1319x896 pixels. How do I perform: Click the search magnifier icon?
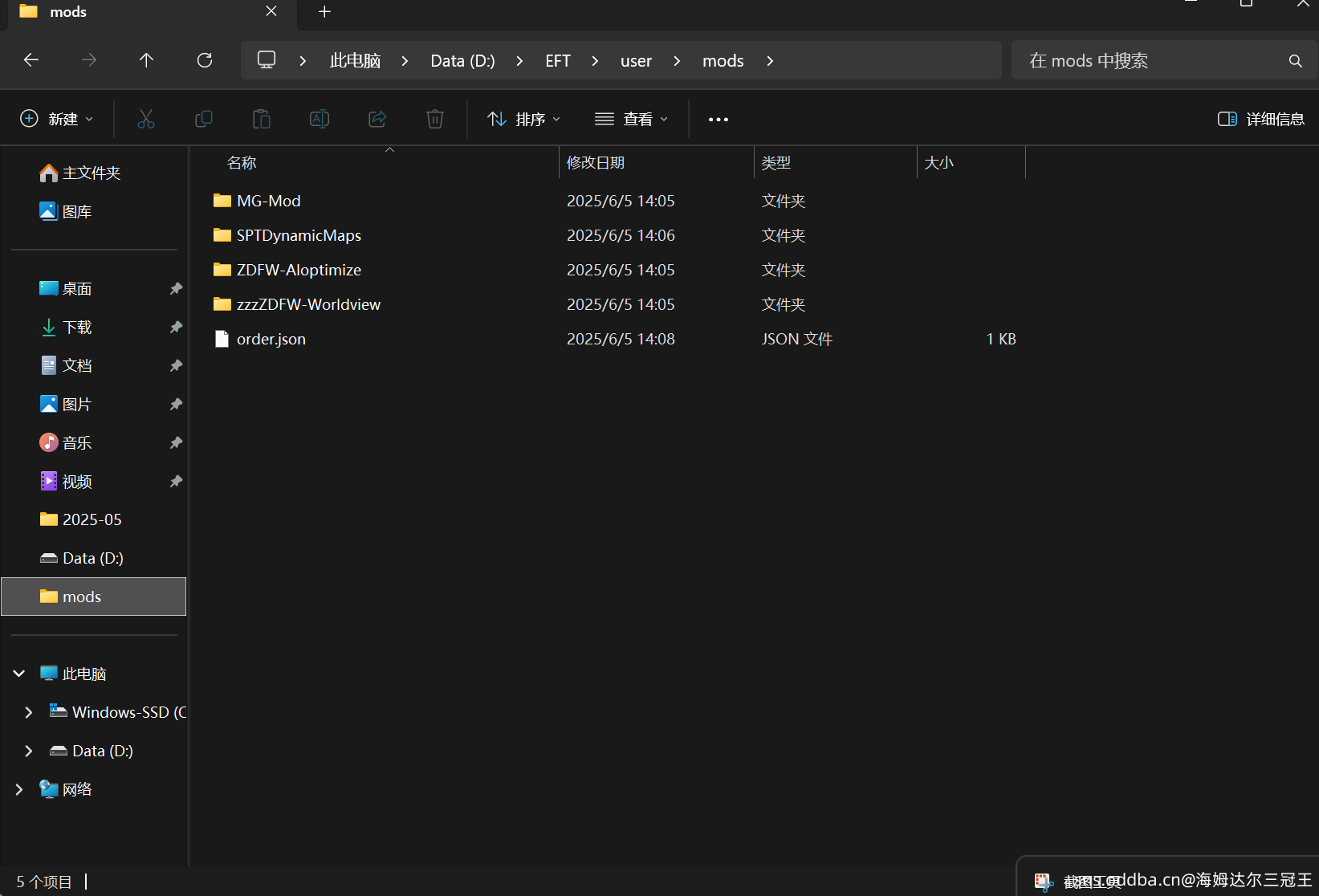pos(1296,61)
